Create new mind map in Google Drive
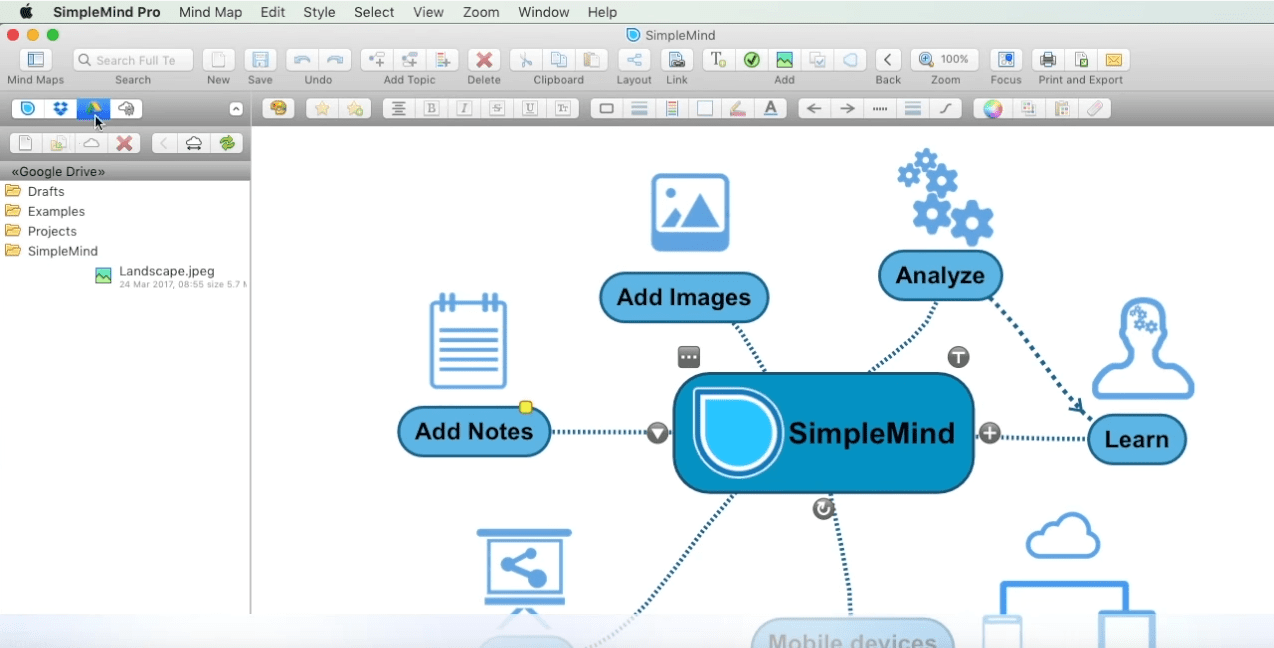 [x=26, y=143]
